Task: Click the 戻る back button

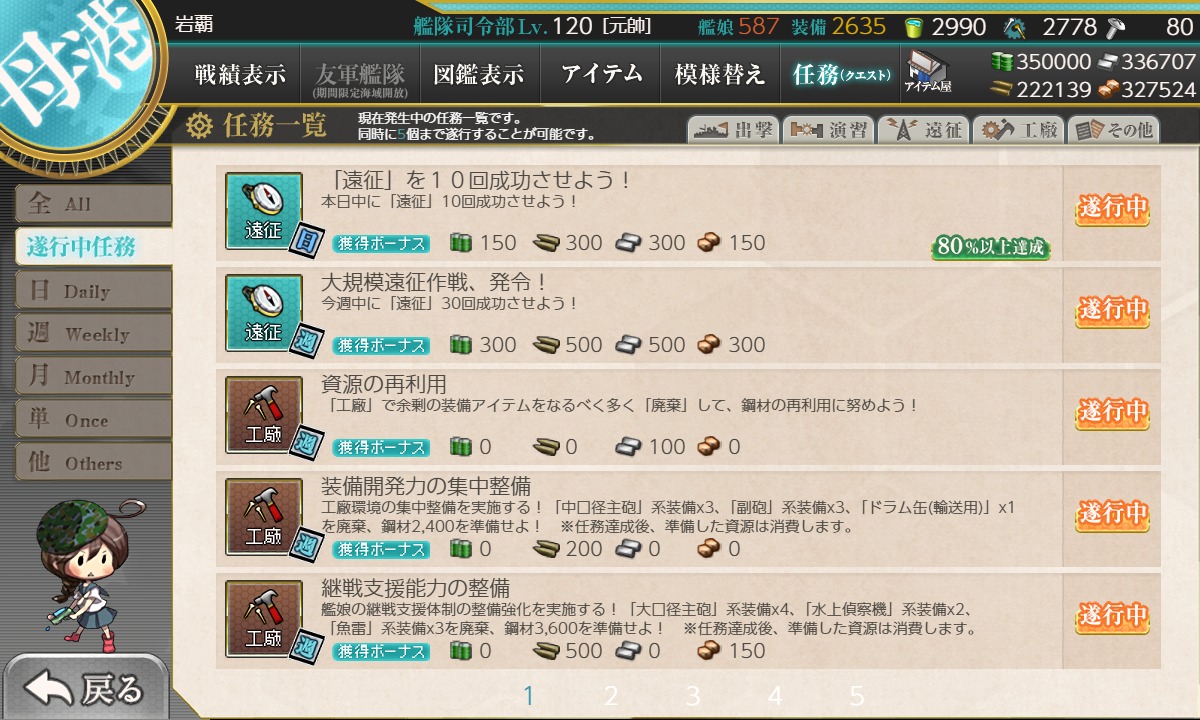Action: pyautogui.click(x=84, y=689)
